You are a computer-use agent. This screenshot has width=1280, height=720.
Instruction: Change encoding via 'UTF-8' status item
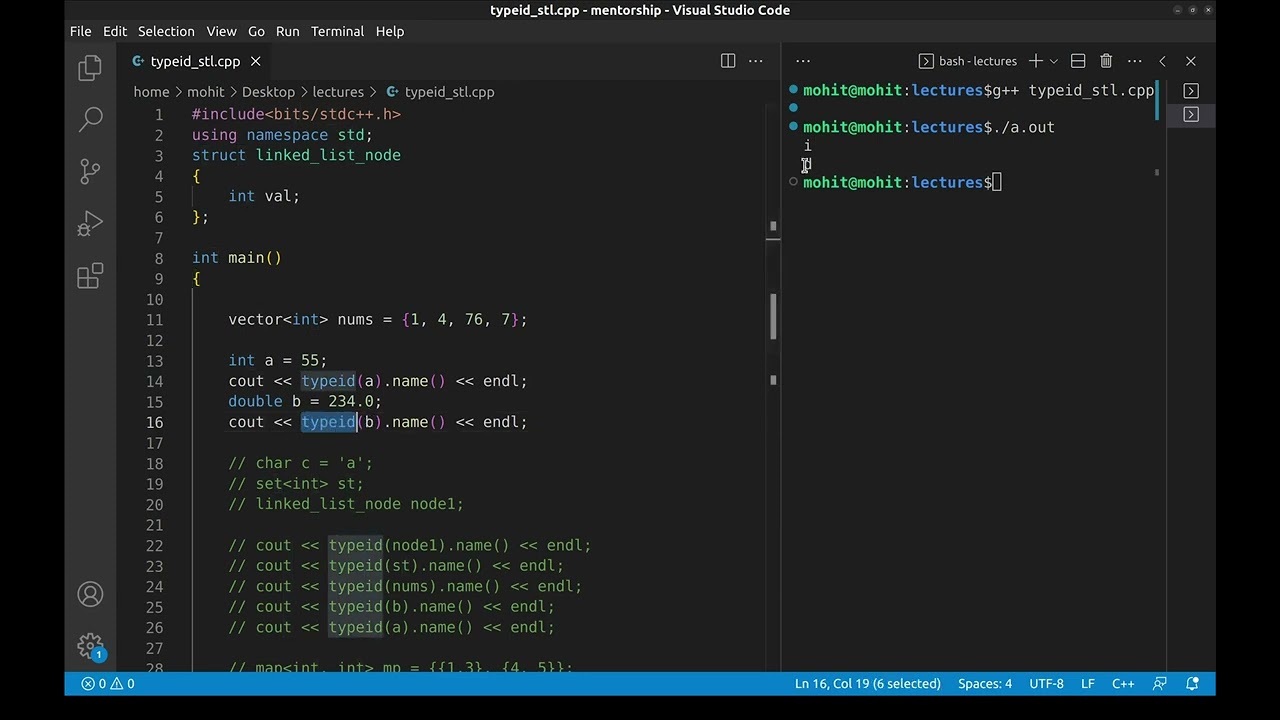click(x=1047, y=684)
